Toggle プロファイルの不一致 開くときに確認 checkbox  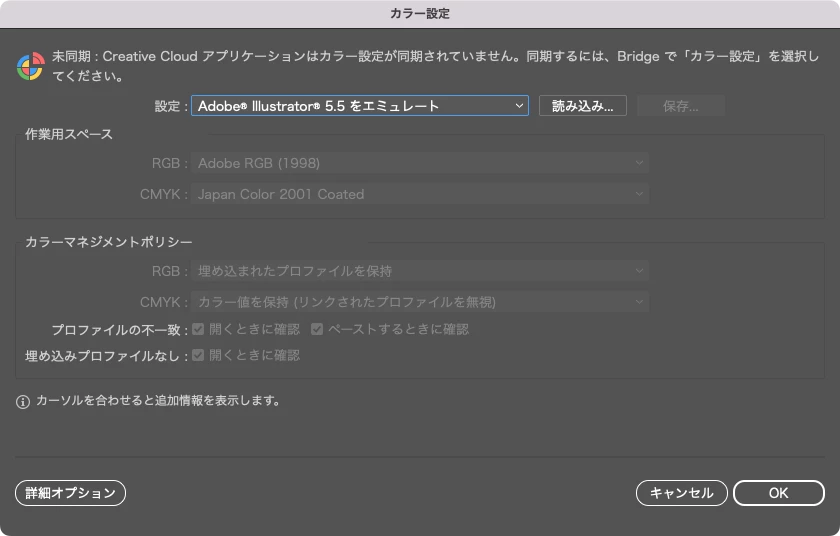(x=198, y=329)
